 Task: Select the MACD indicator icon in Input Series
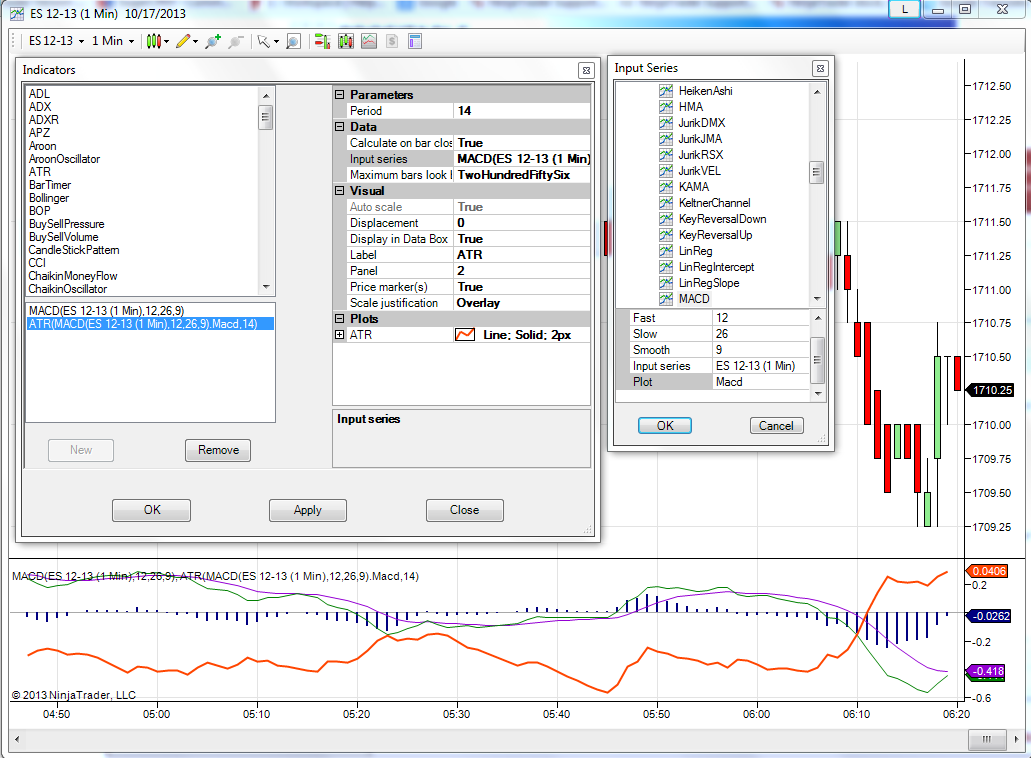click(666, 298)
